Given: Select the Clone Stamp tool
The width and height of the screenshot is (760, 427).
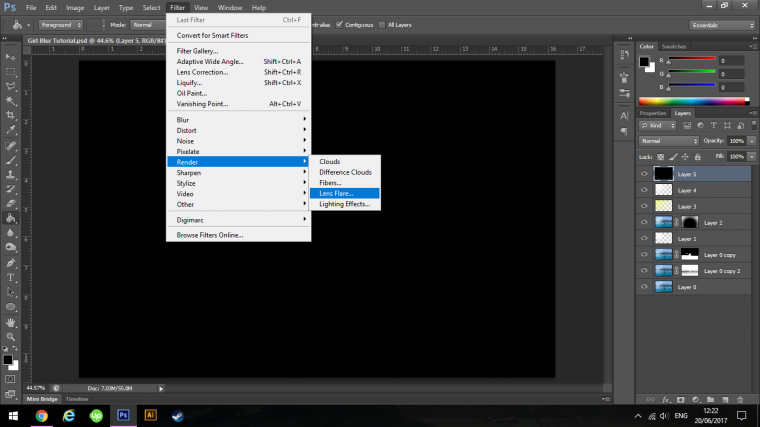Looking at the screenshot, I should (10, 174).
